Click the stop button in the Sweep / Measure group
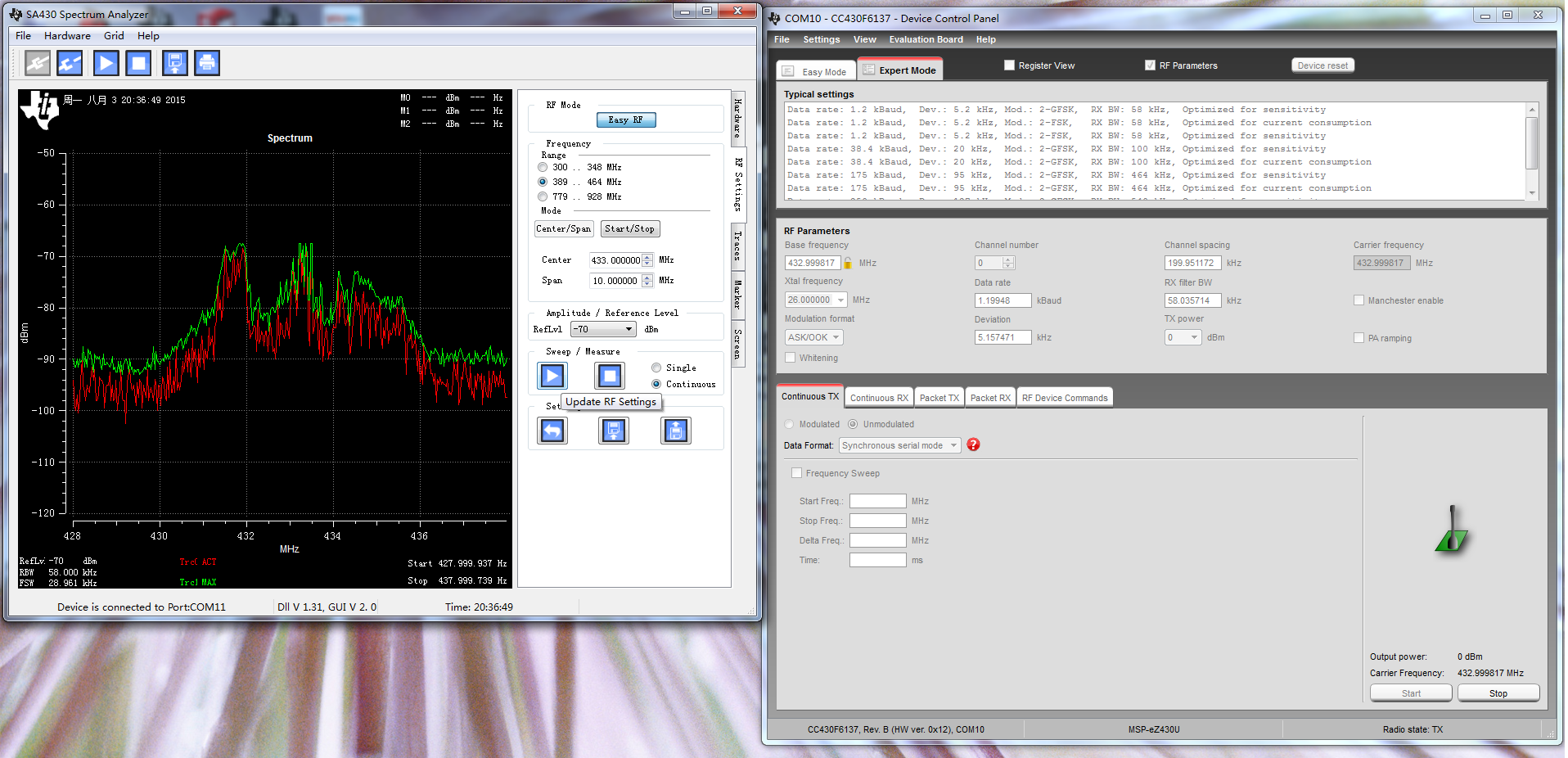 click(x=610, y=376)
